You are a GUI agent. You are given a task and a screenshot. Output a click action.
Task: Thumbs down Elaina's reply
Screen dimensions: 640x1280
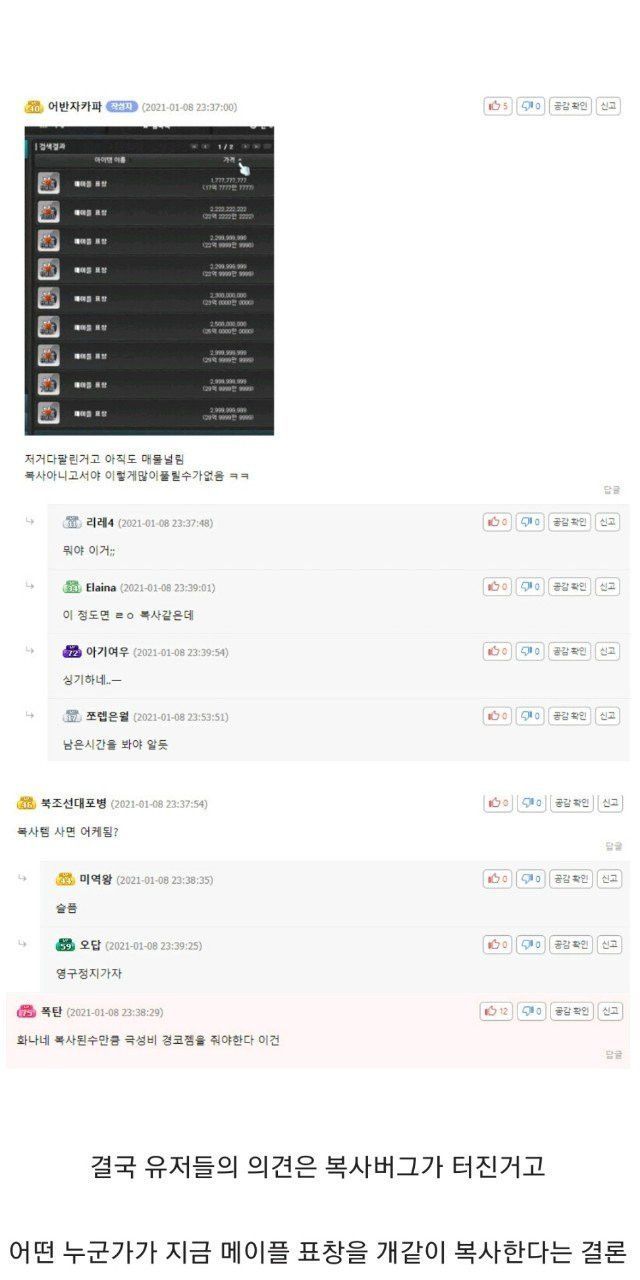pyautogui.click(x=530, y=587)
